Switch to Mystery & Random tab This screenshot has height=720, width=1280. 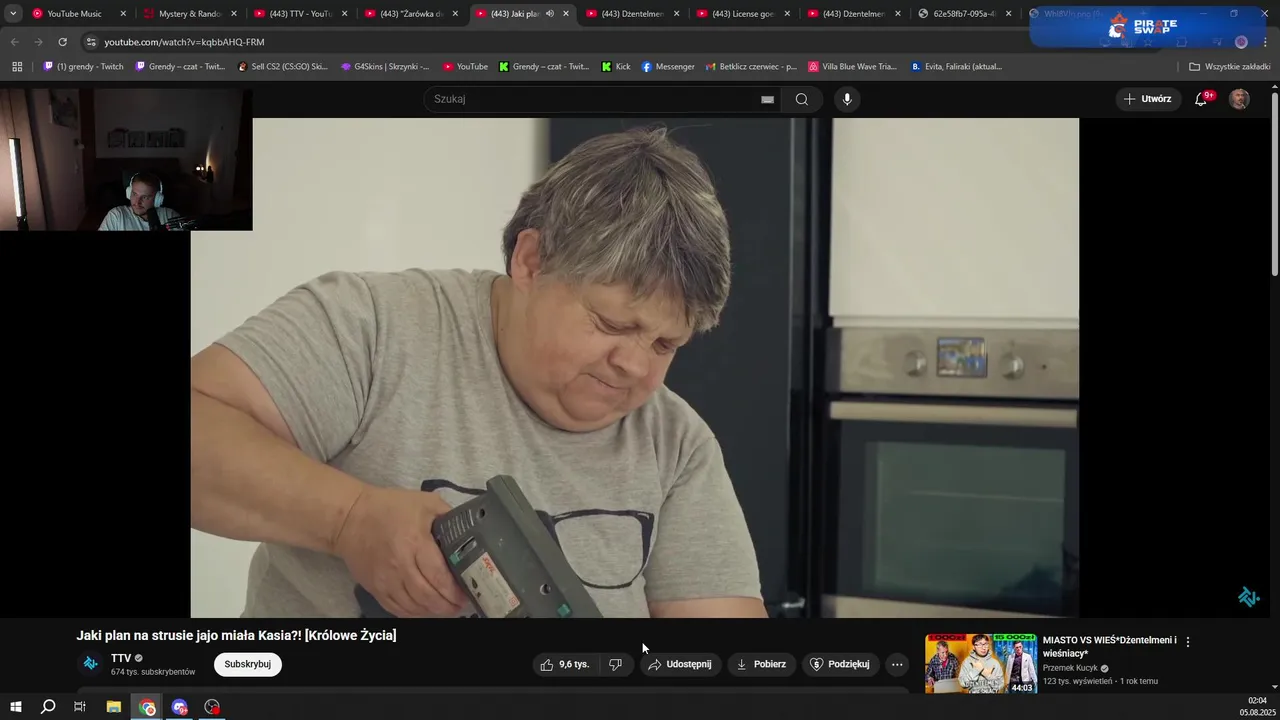click(x=190, y=14)
